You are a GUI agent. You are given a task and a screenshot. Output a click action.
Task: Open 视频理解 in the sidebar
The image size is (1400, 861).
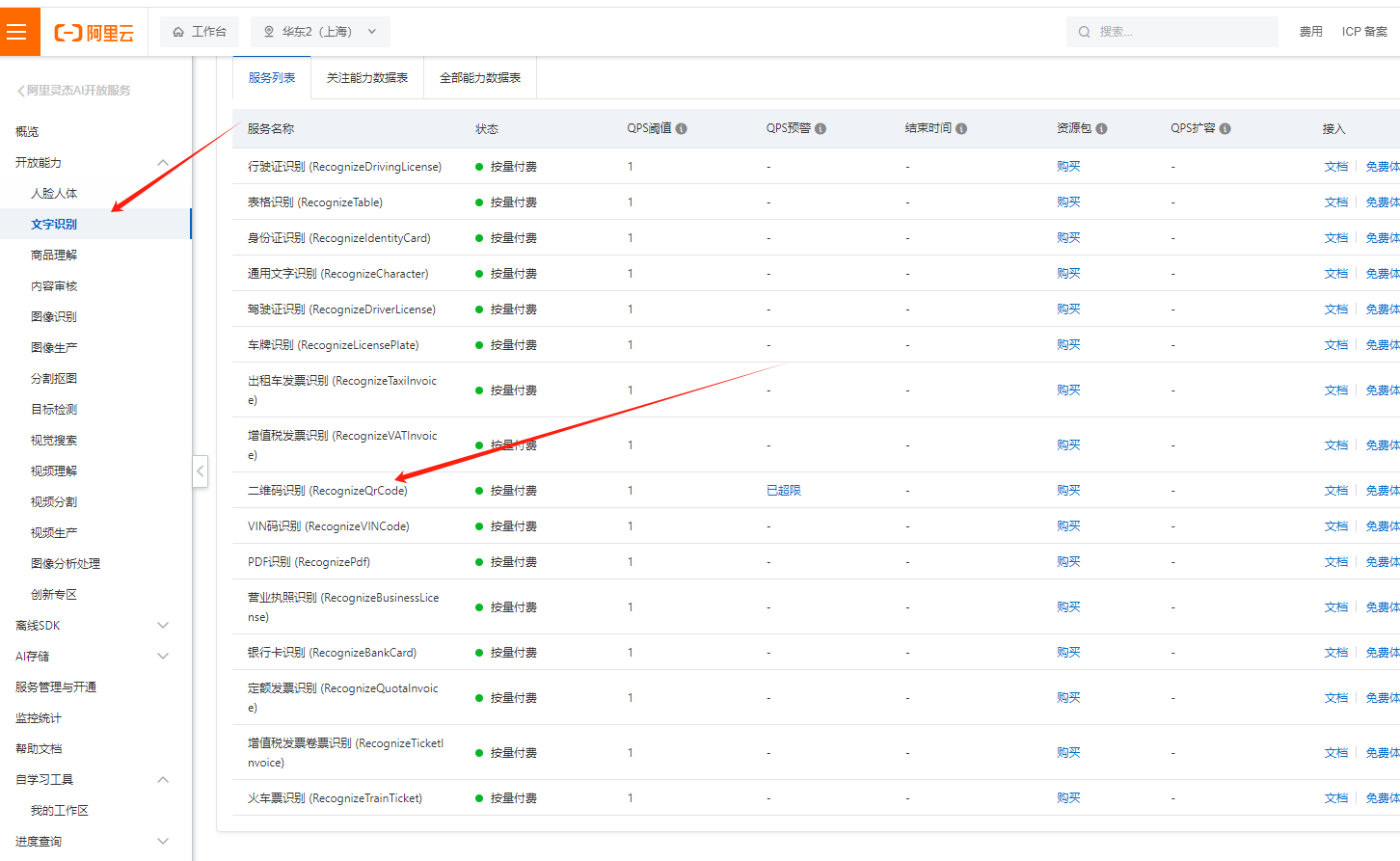point(54,471)
